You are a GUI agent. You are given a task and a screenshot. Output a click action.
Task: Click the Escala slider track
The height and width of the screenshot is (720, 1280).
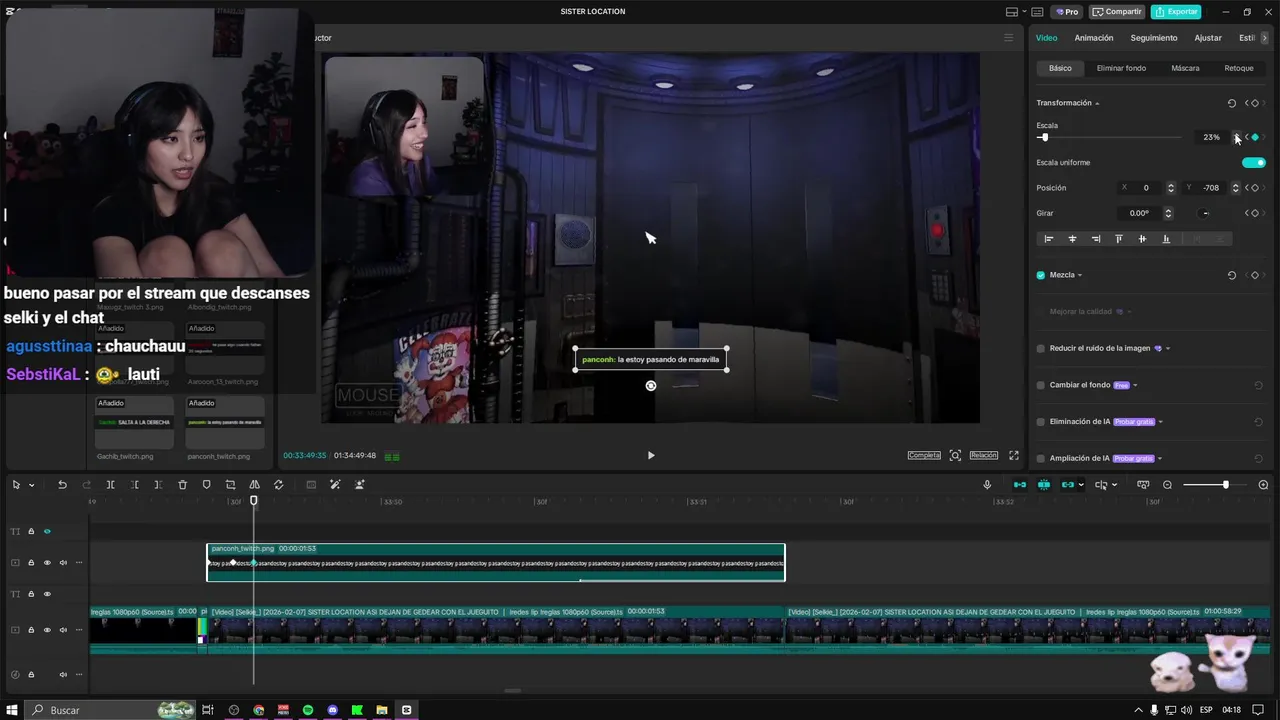pyautogui.click(x=1109, y=137)
